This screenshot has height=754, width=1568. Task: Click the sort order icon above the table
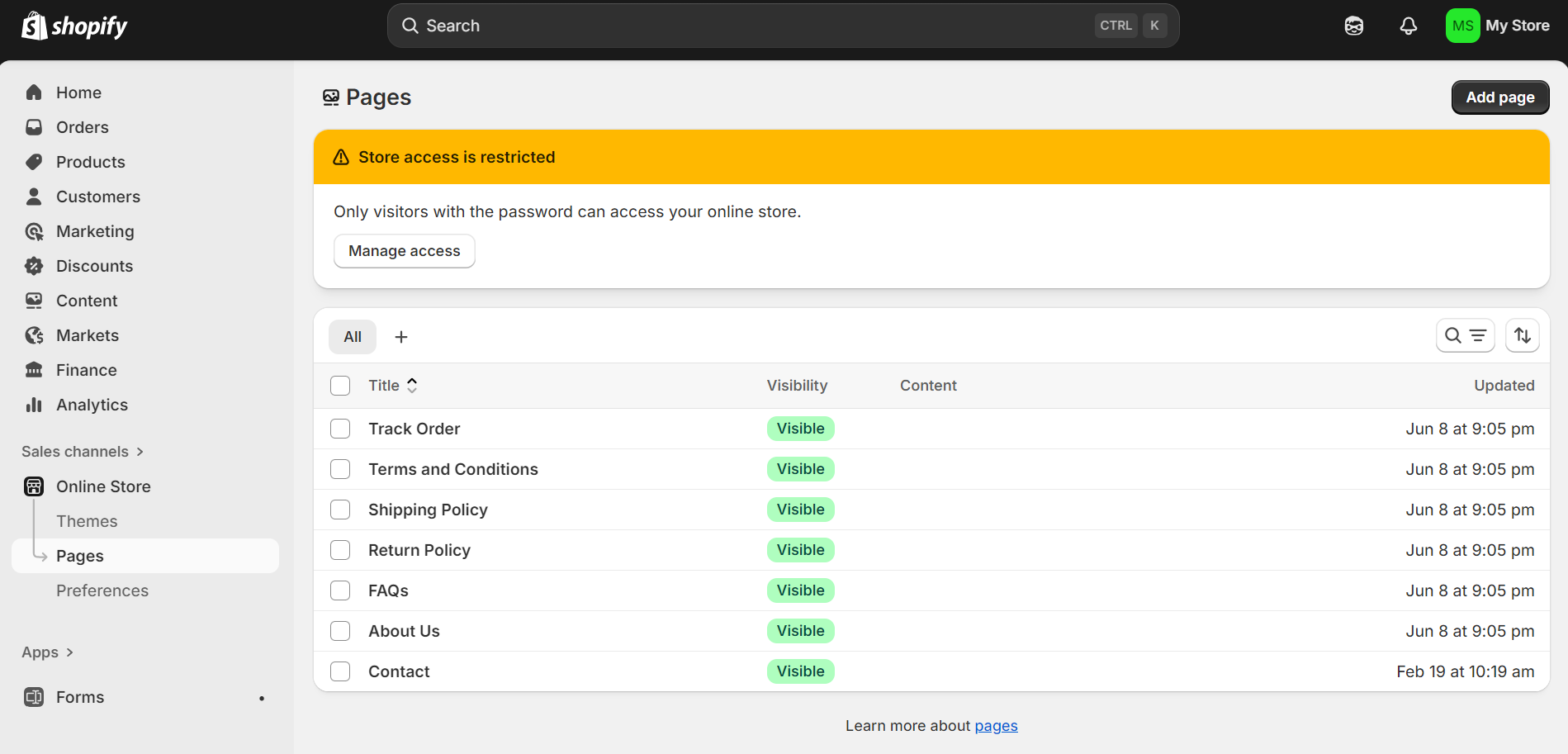(1522, 335)
